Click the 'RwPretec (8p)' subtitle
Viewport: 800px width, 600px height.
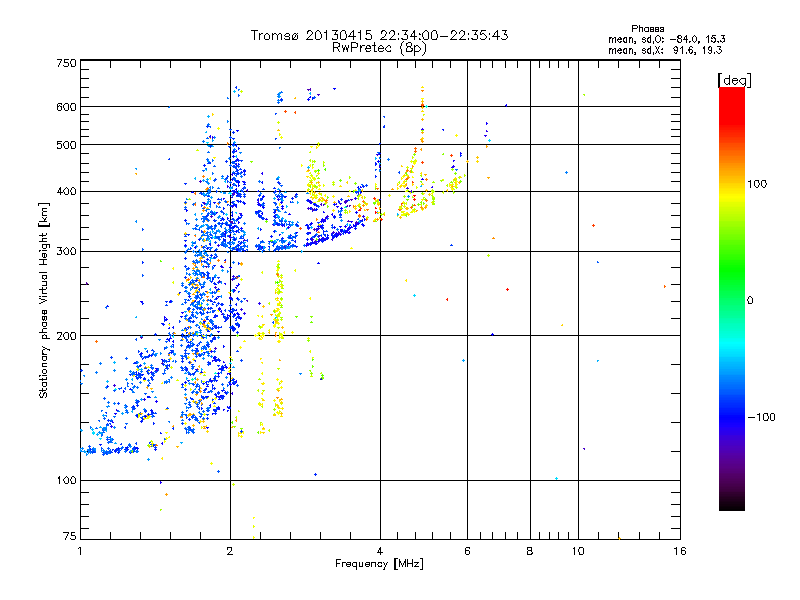point(379,48)
